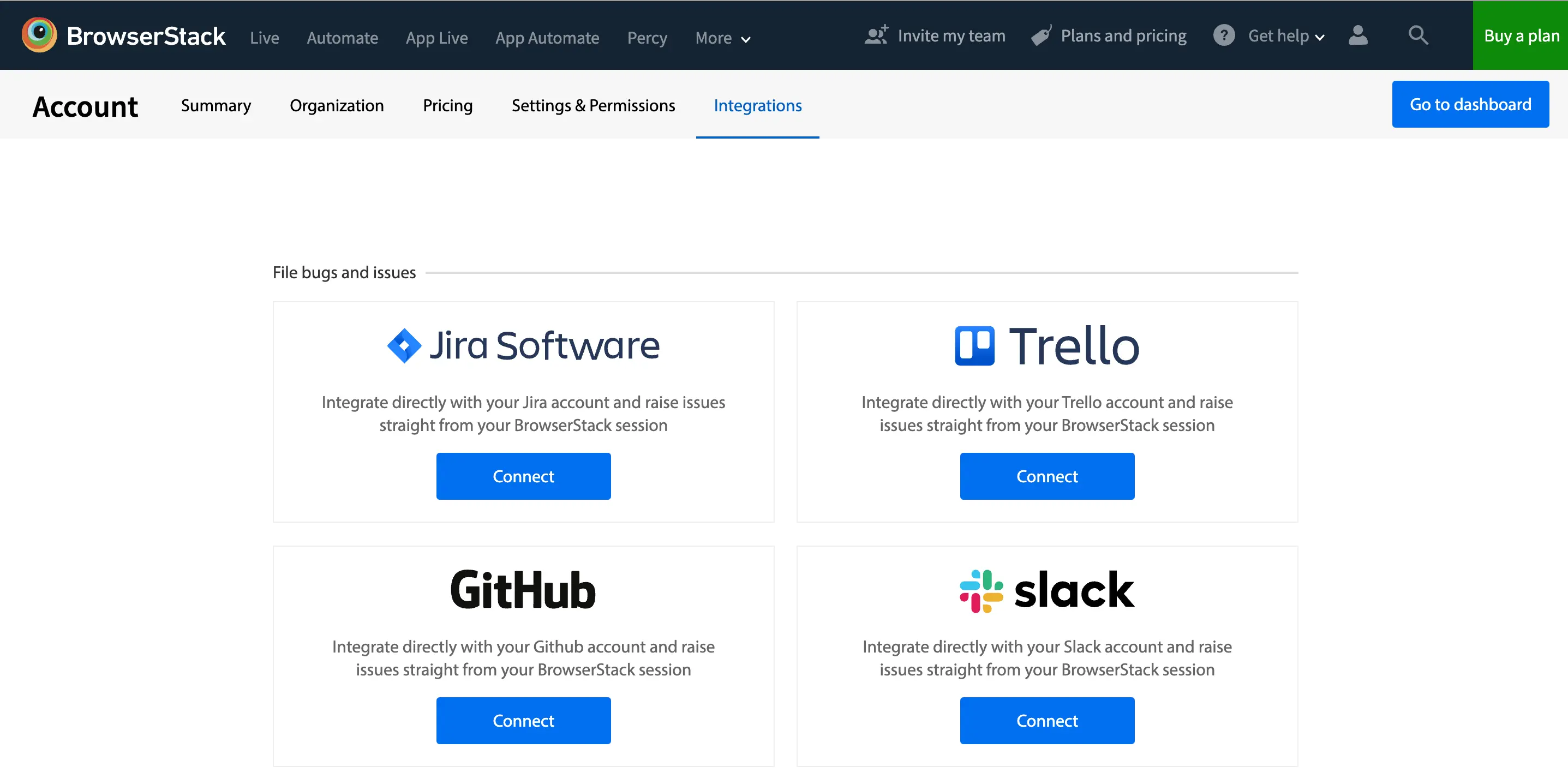This screenshot has width=1568, height=778.
Task: Open the Organization tab
Action: click(337, 105)
